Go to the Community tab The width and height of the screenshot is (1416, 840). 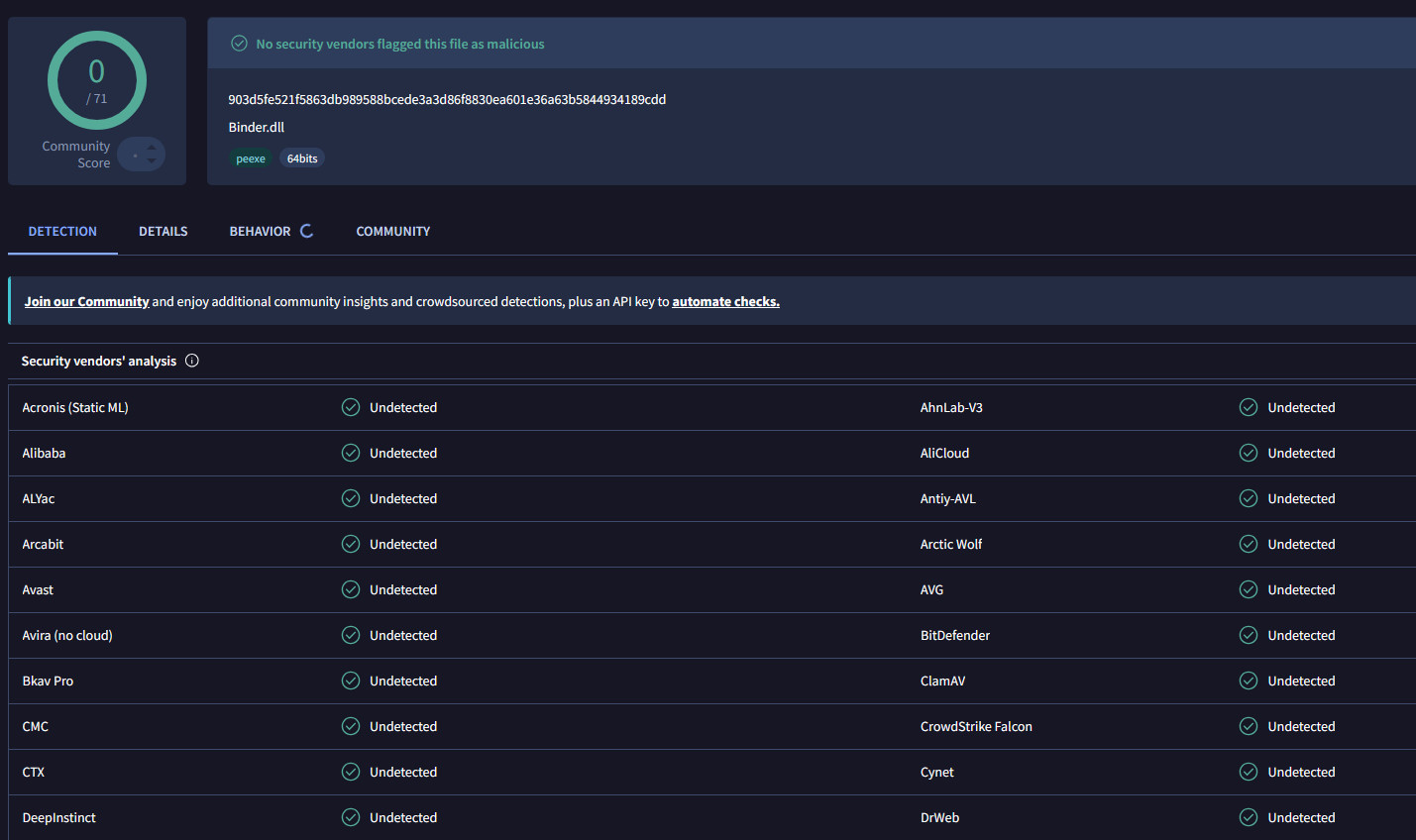tap(393, 231)
